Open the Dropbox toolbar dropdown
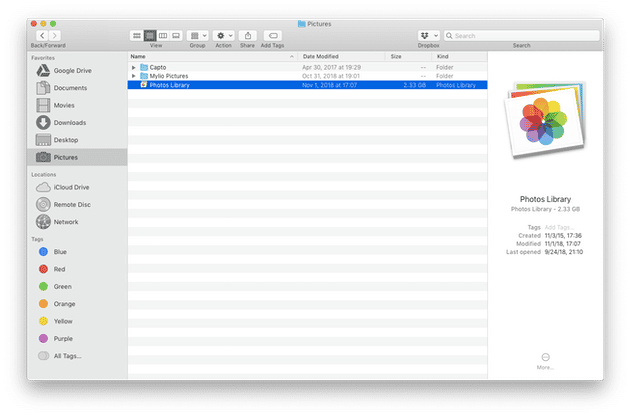The width and height of the screenshot is (630, 416). point(428,35)
